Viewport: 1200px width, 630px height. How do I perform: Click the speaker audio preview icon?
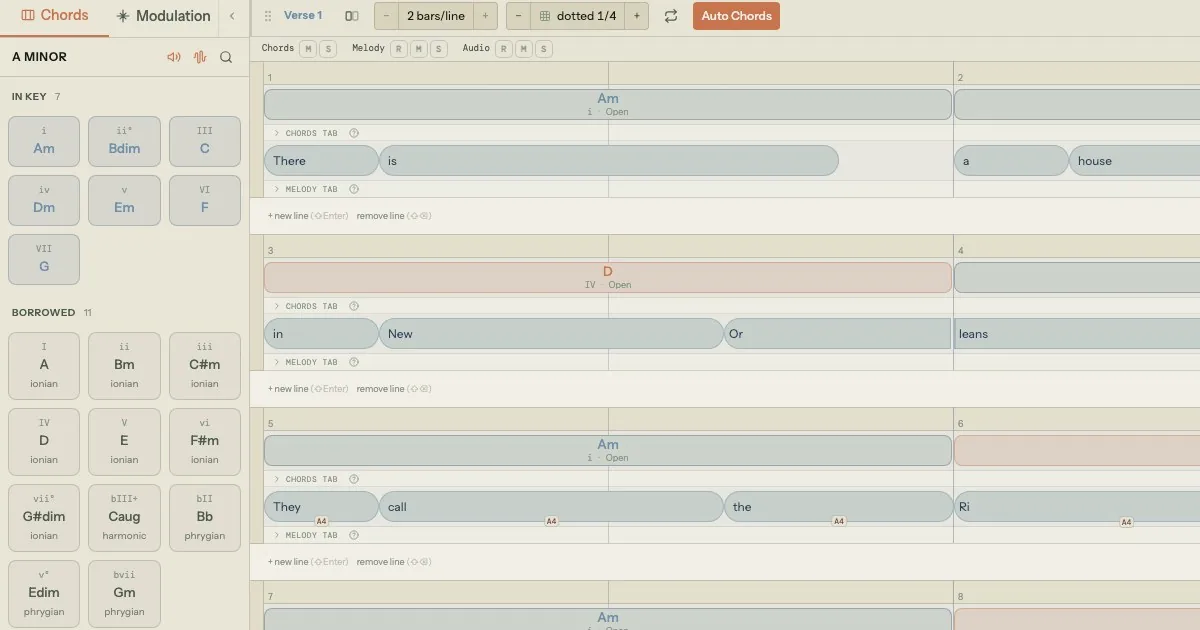tap(174, 57)
